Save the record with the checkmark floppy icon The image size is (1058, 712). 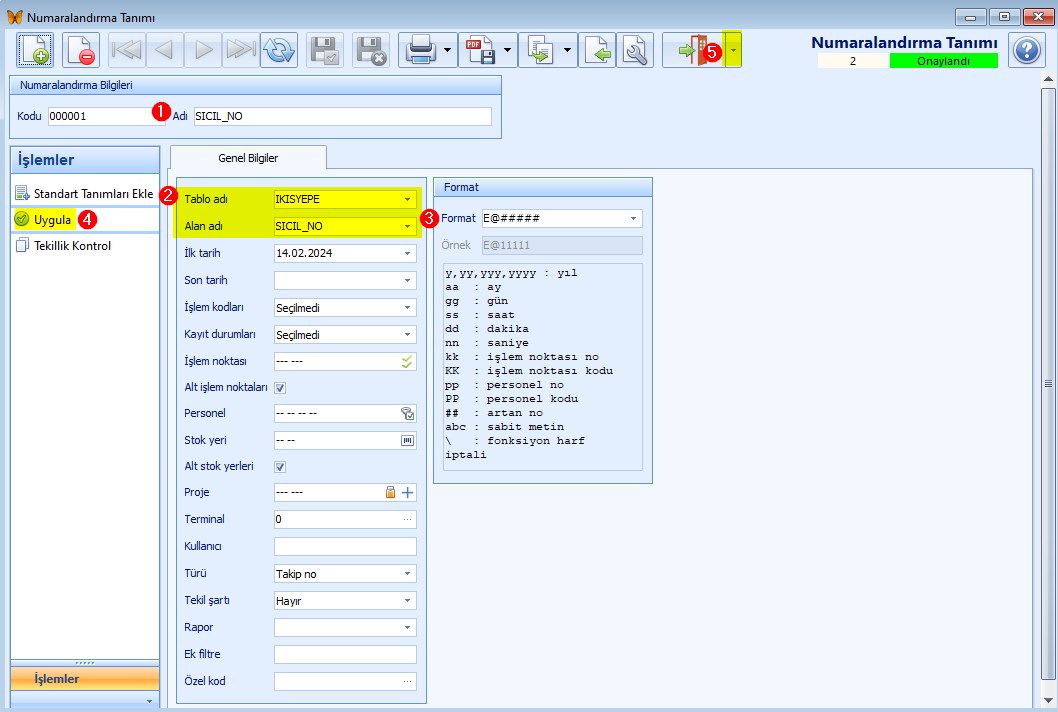point(325,50)
